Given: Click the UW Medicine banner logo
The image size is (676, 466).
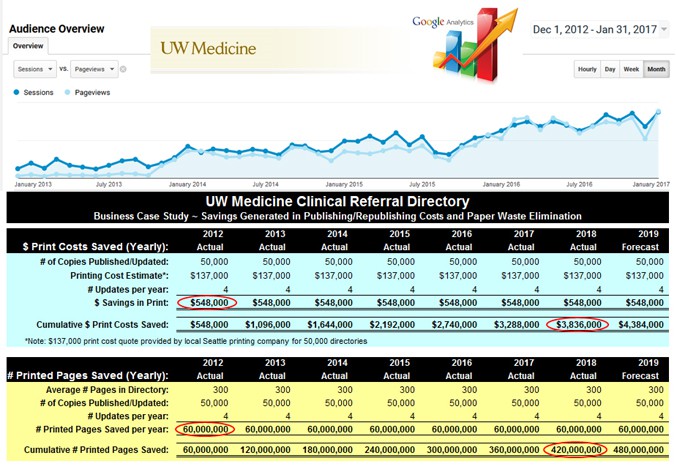Looking at the screenshot, I should [208, 48].
